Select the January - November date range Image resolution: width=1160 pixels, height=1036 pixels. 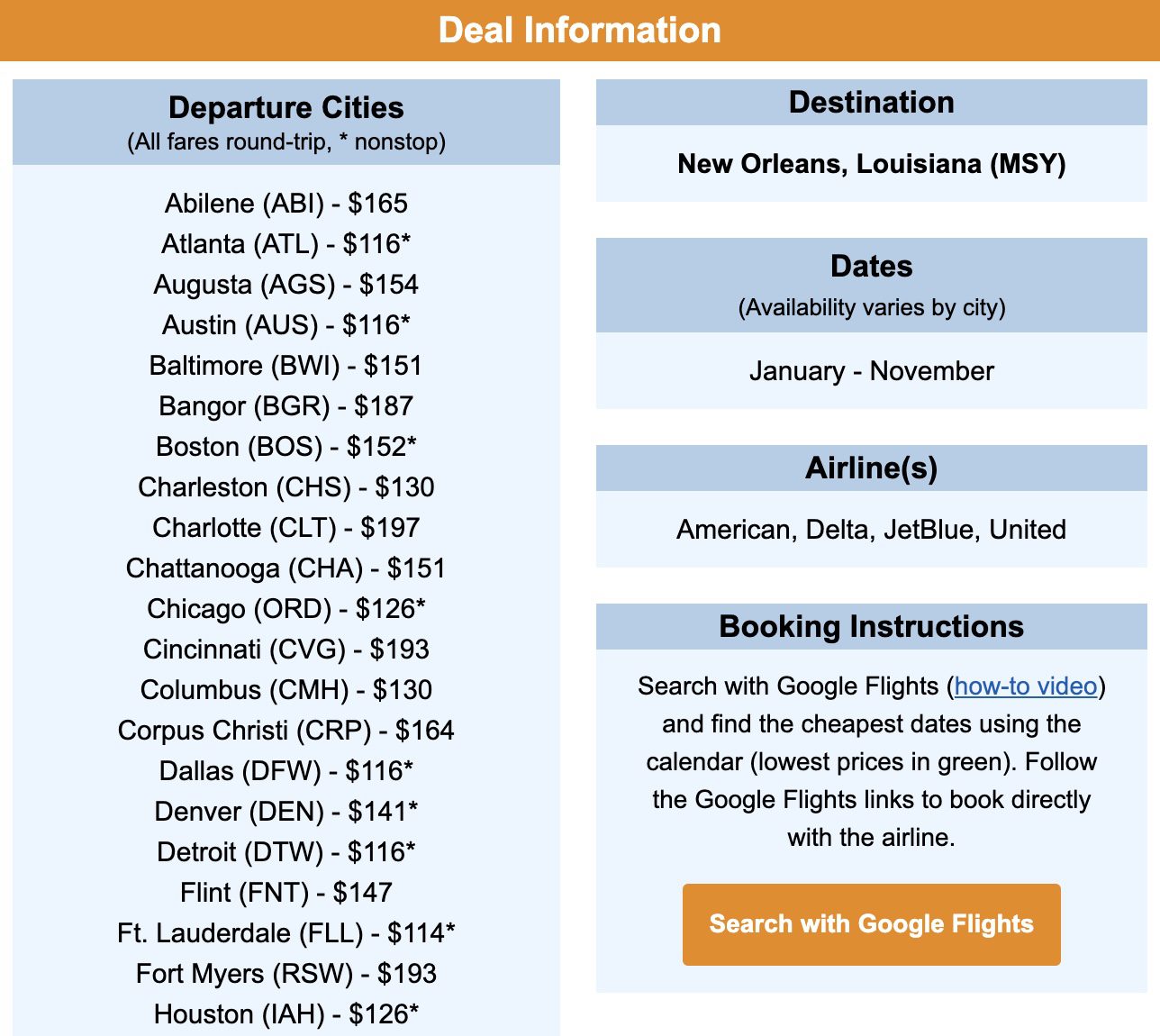pos(871,370)
